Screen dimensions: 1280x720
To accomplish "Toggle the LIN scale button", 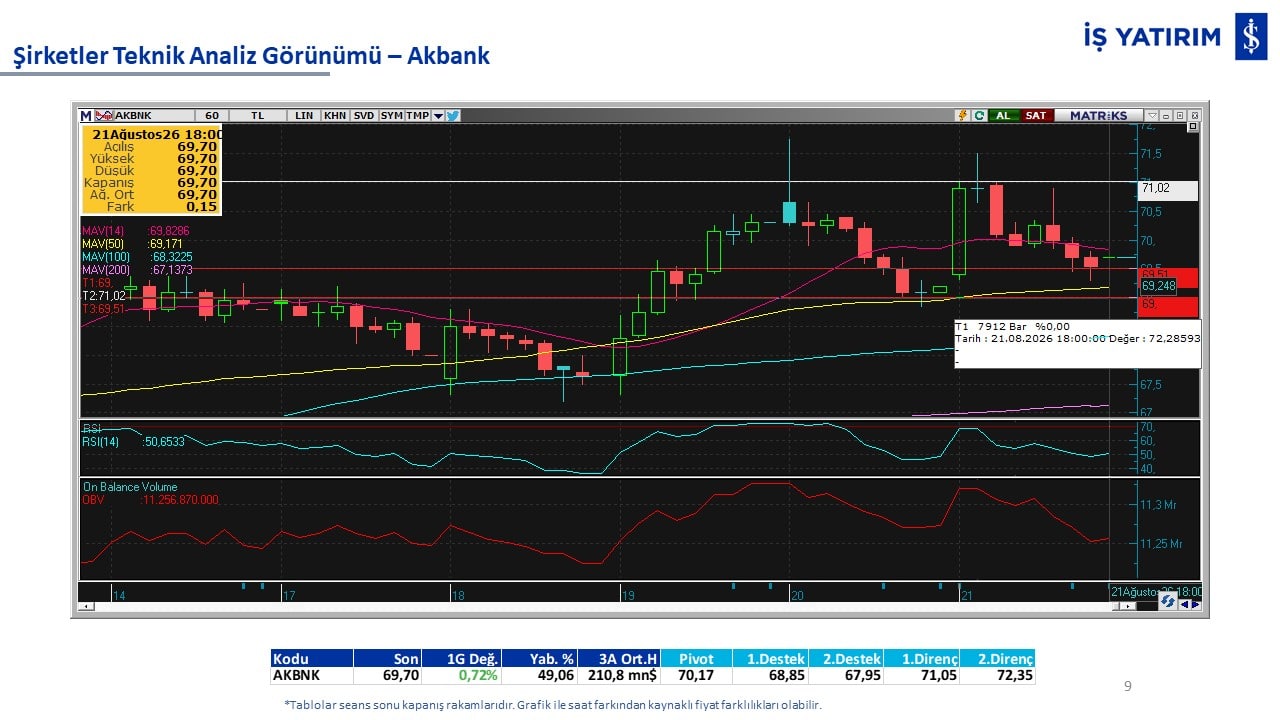I will [x=304, y=115].
